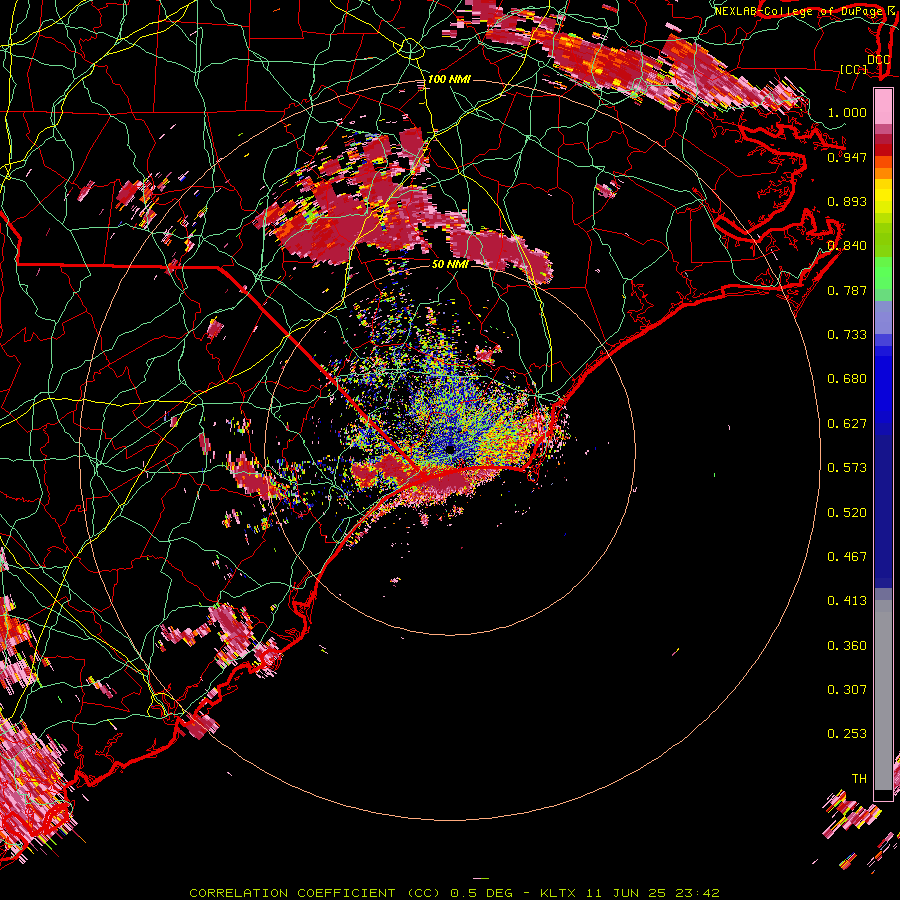Select the 0.627 scale value
The height and width of the screenshot is (900, 900).
coord(847,424)
